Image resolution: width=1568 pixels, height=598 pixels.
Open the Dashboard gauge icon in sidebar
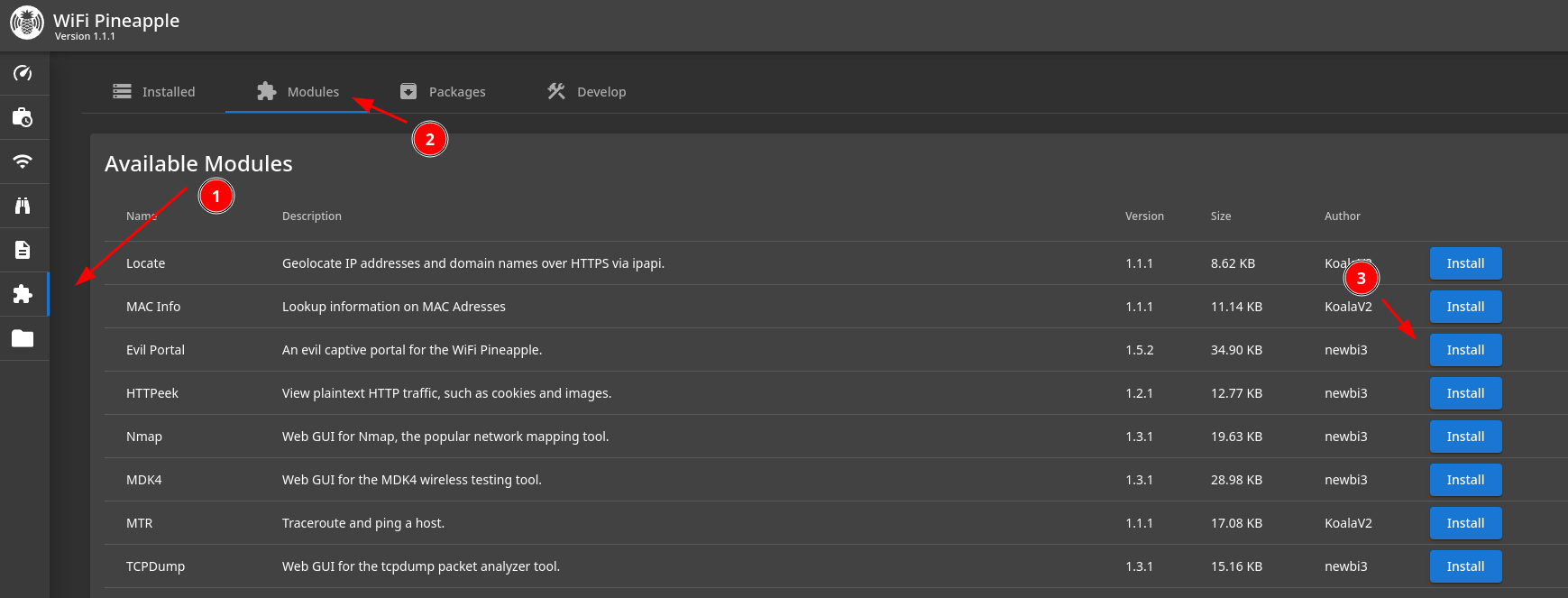[23, 73]
